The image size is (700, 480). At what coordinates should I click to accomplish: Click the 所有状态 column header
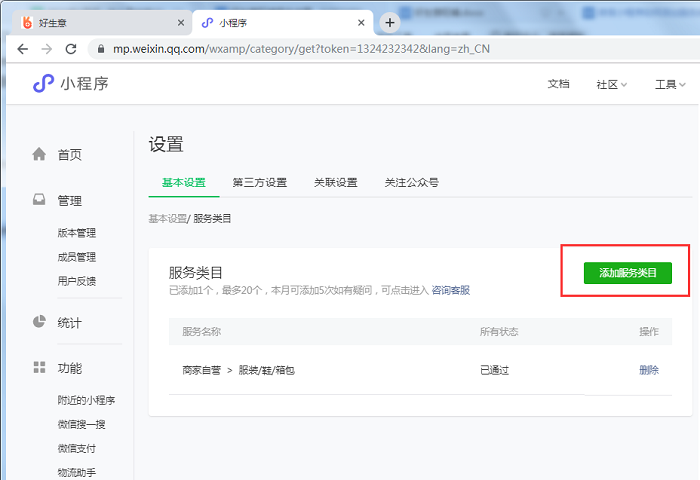[499, 331]
